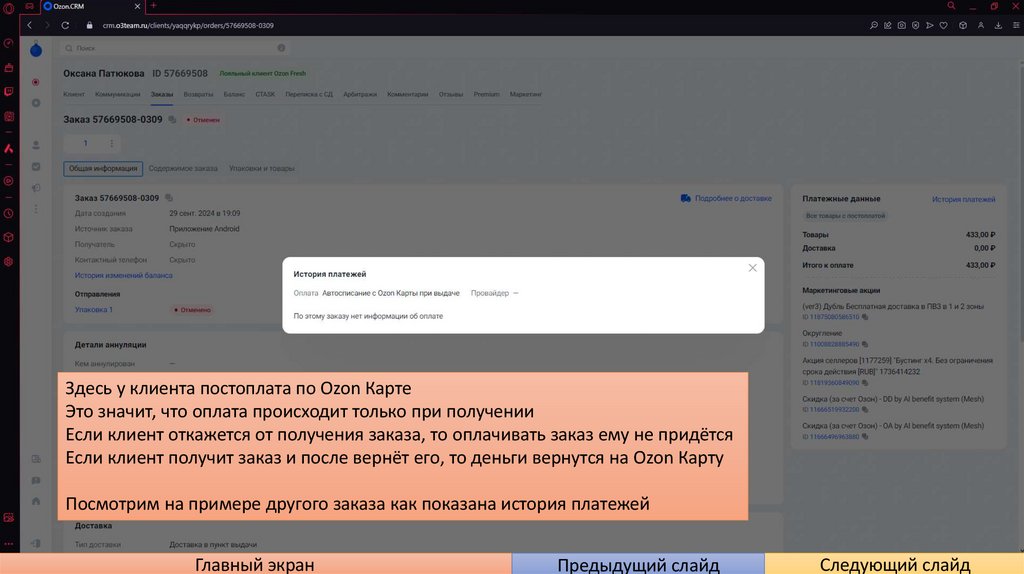Open the CTASK tab
The height and width of the screenshot is (574, 1024).
(265, 95)
